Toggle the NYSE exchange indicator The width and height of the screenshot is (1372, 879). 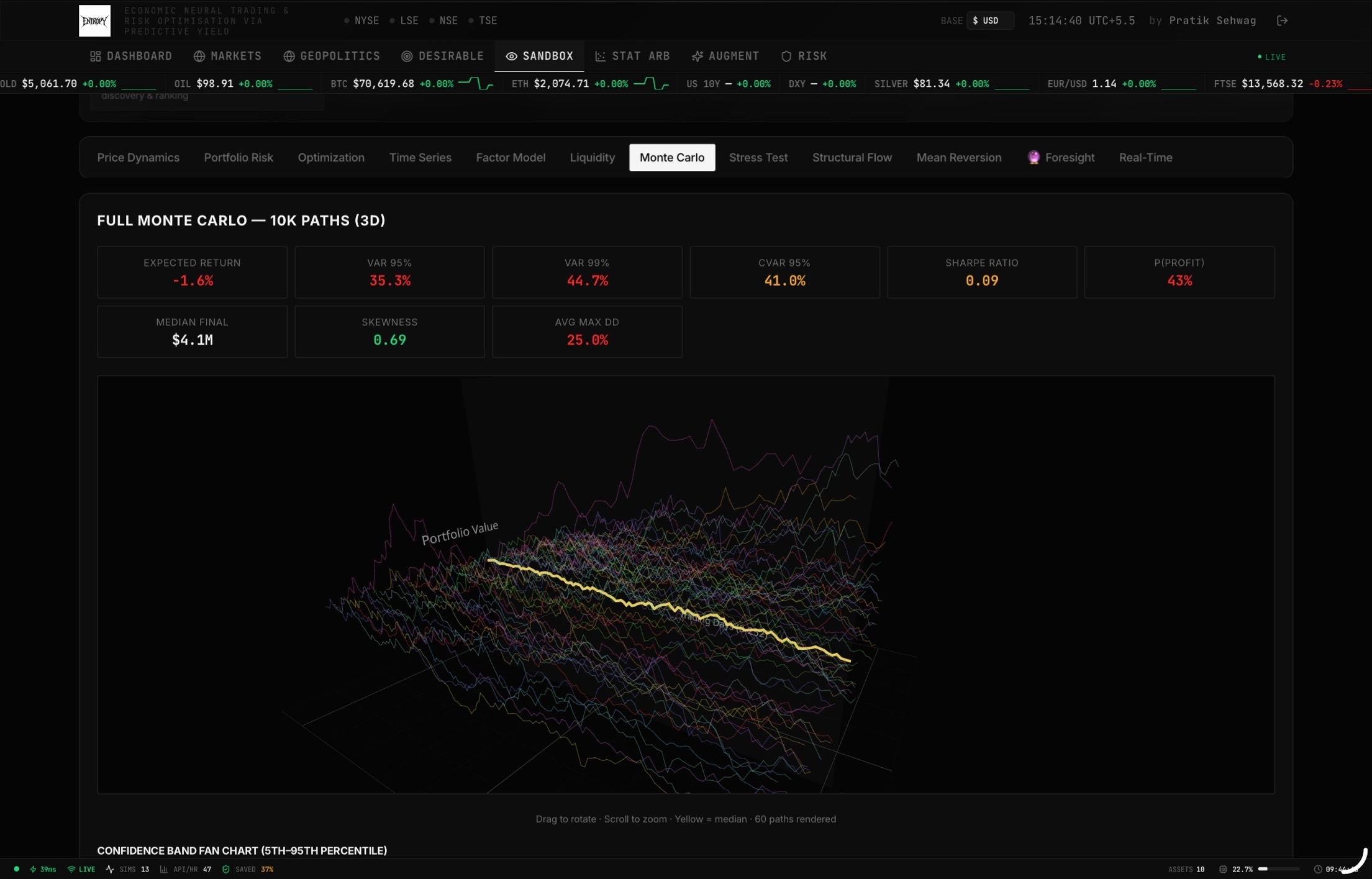(x=361, y=20)
